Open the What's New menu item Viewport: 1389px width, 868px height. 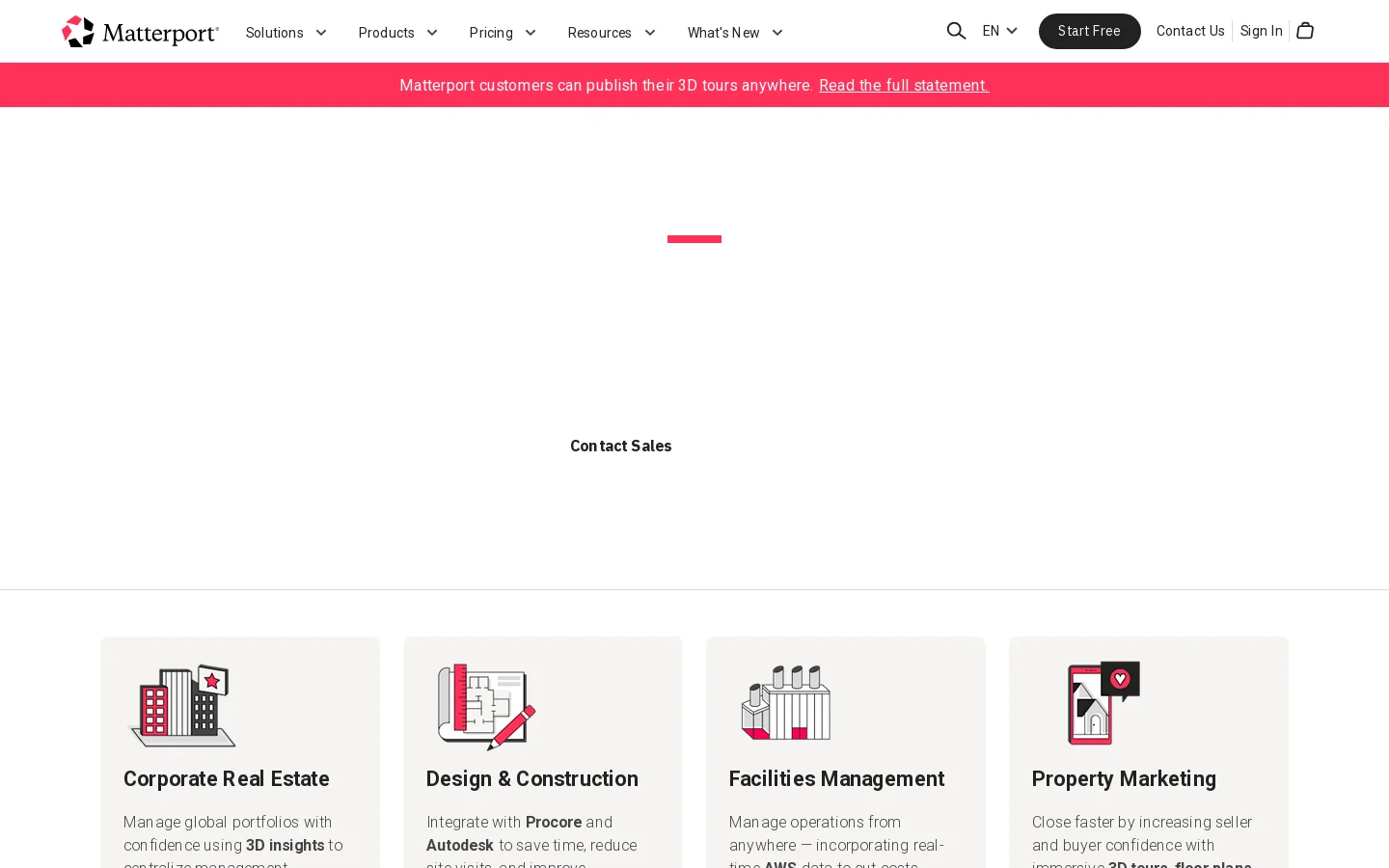point(723,33)
